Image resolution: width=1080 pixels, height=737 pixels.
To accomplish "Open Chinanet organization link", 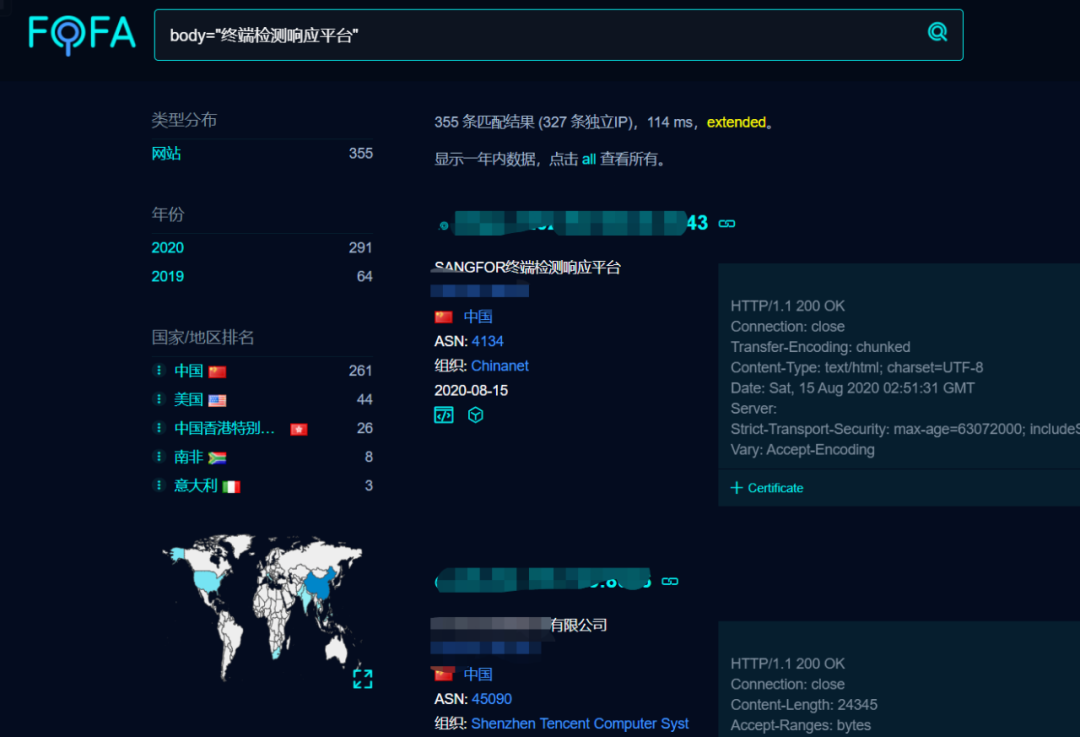I will (x=499, y=366).
